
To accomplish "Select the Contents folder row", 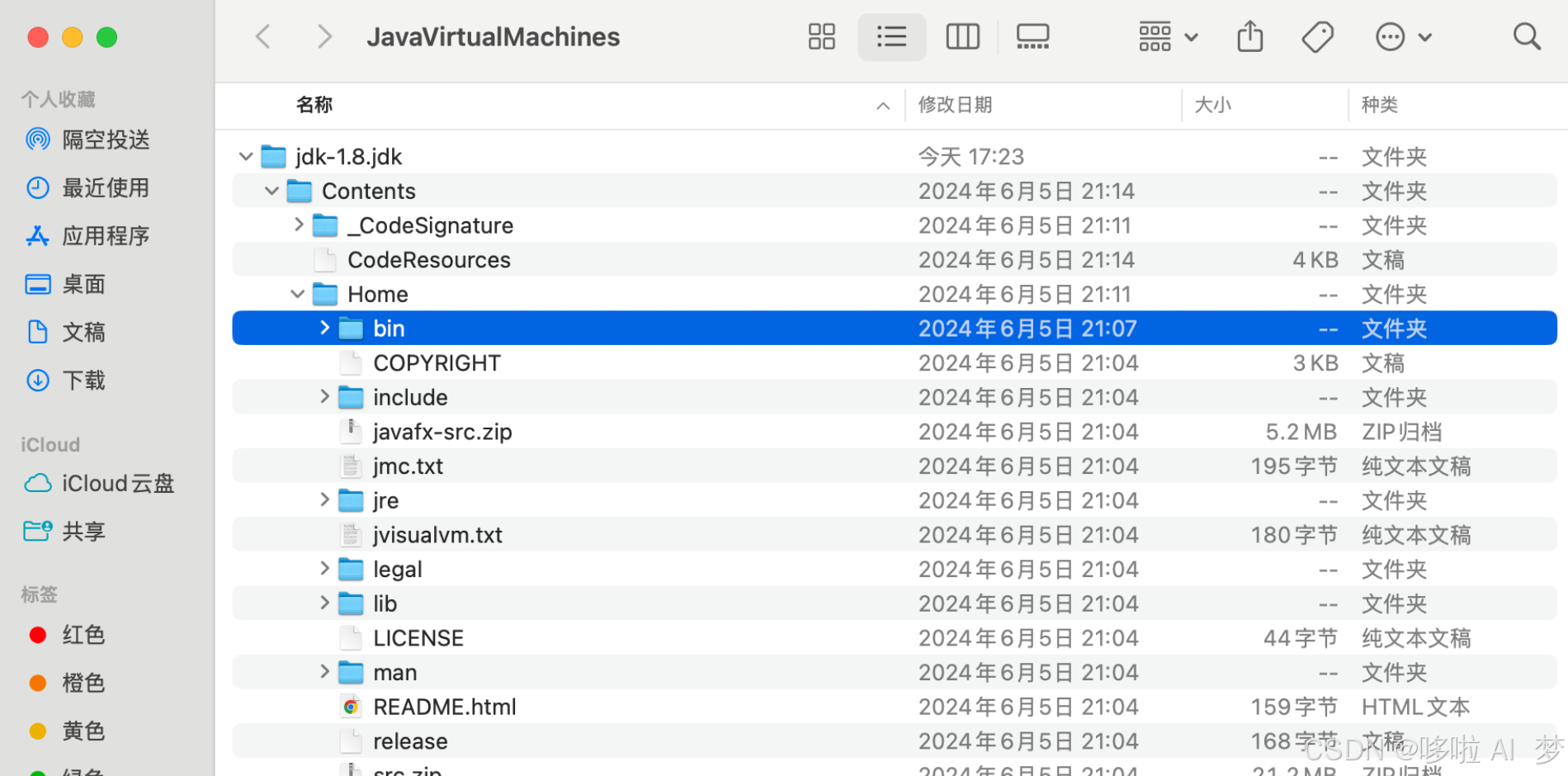I will (x=895, y=191).
